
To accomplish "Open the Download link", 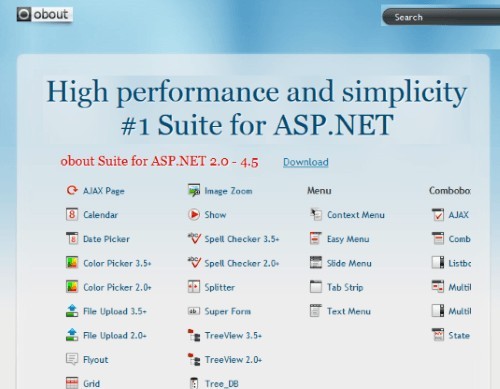I will 306,162.
